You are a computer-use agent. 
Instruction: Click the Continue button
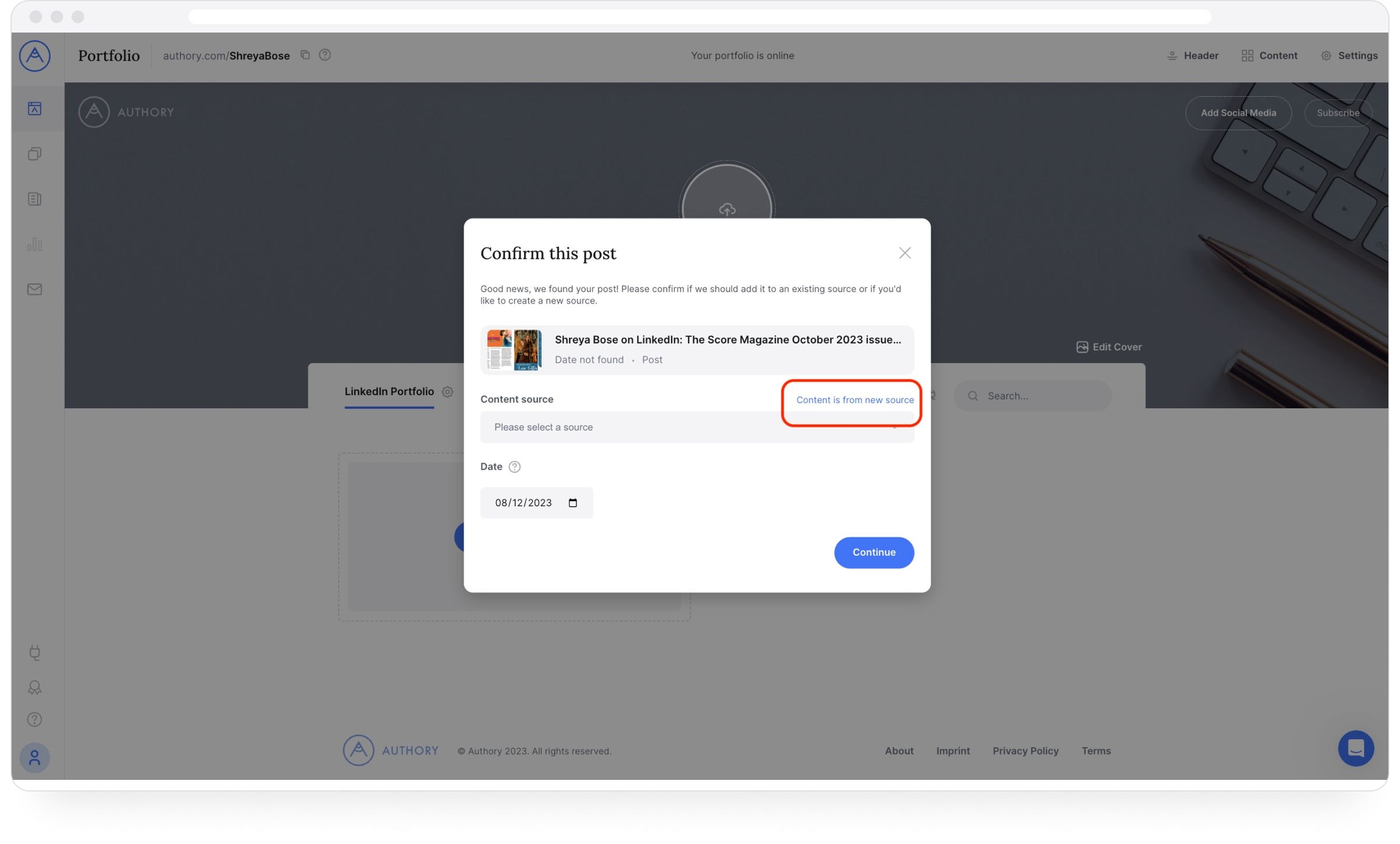pyautogui.click(x=874, y=552)
